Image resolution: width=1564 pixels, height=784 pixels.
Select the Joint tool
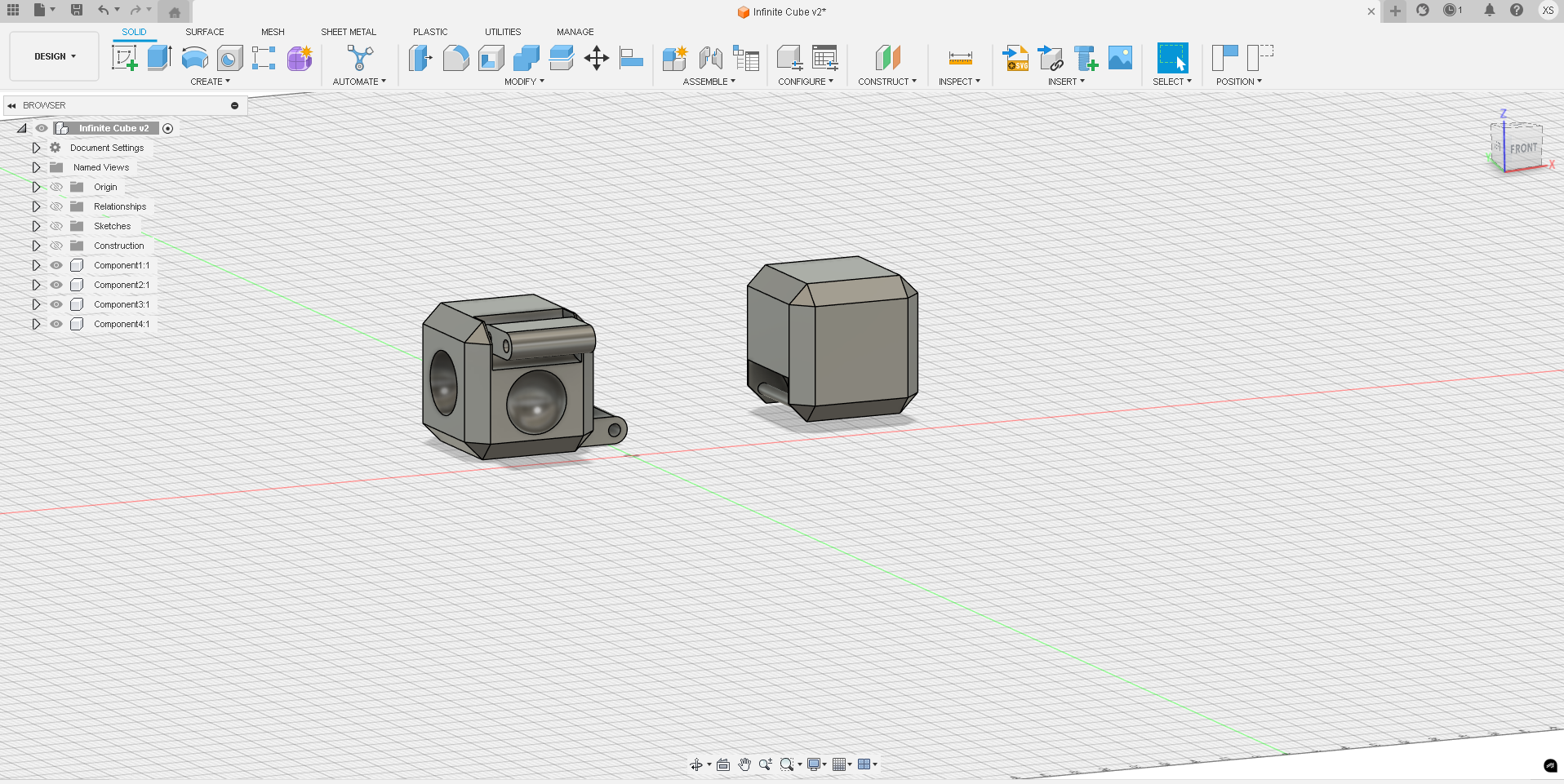pos(710,58)
